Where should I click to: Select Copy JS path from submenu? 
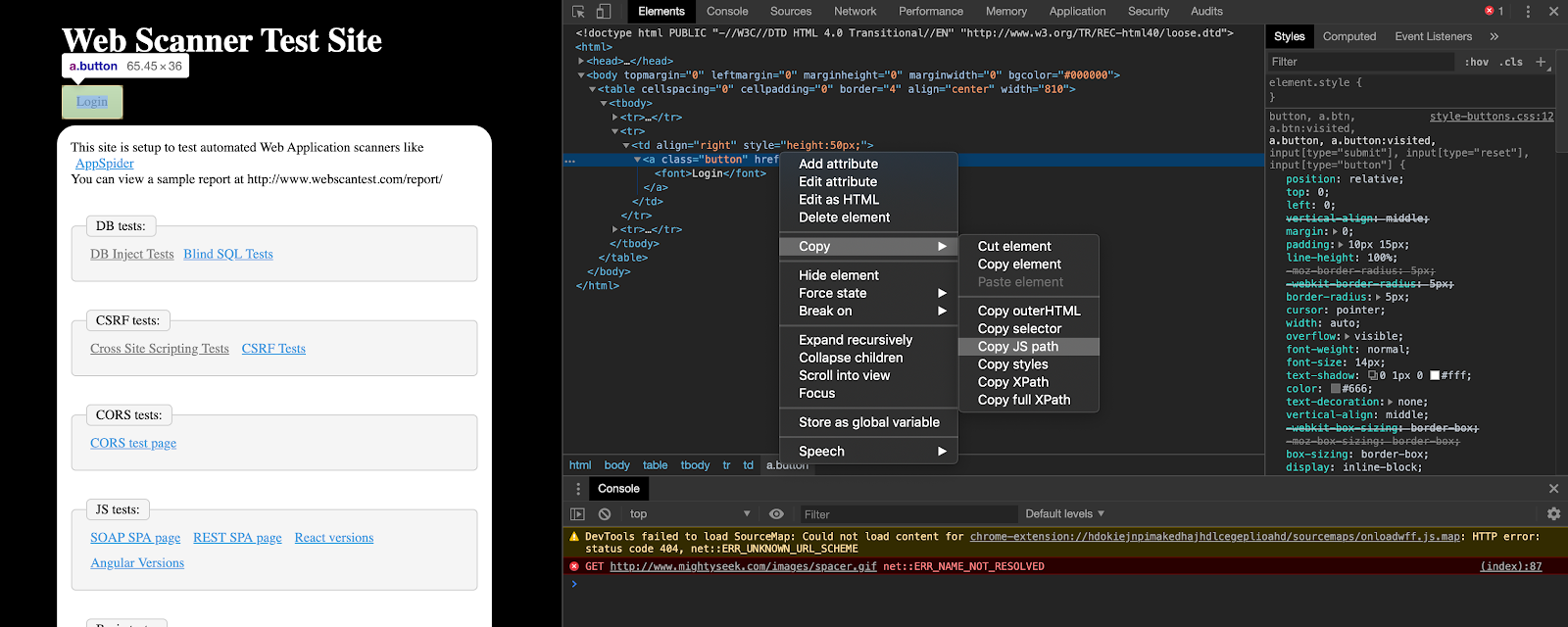pyautogui.click(x=1017, y=347)
